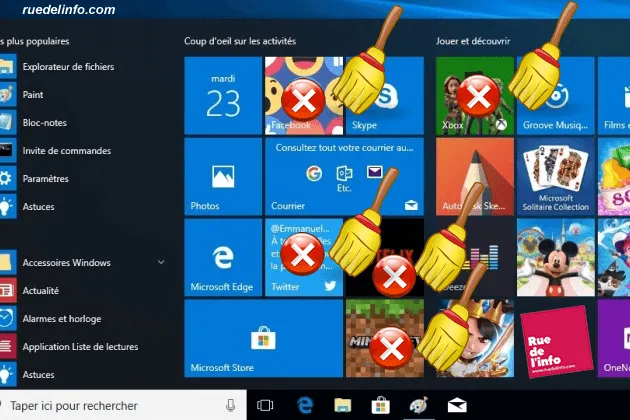The image size is (630, 420).
Task: Open Task View from the taskbar
Action: pos(265,406)
